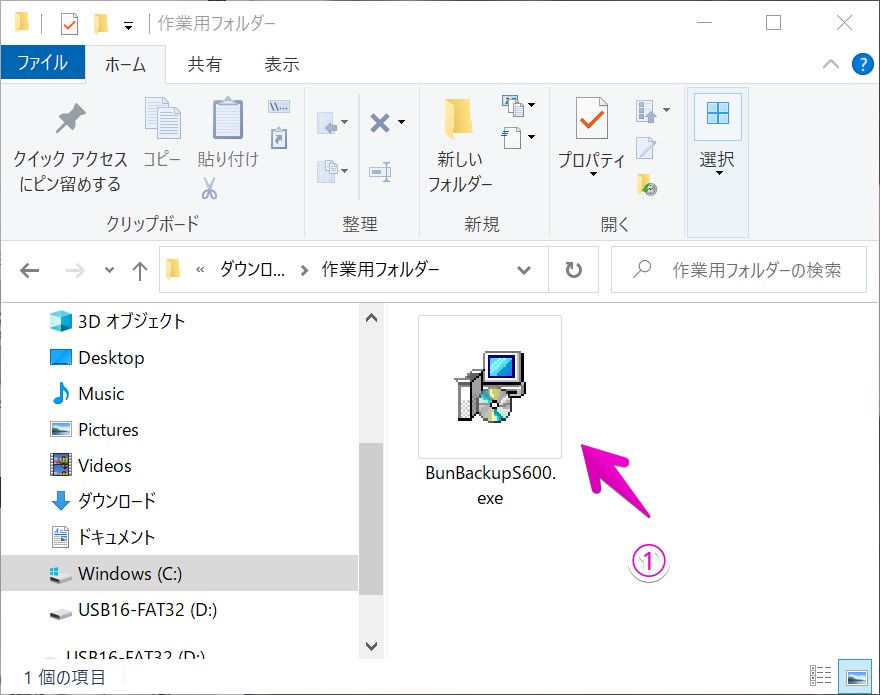
Task: Refresh the current folder view
Action: (573, 270)
